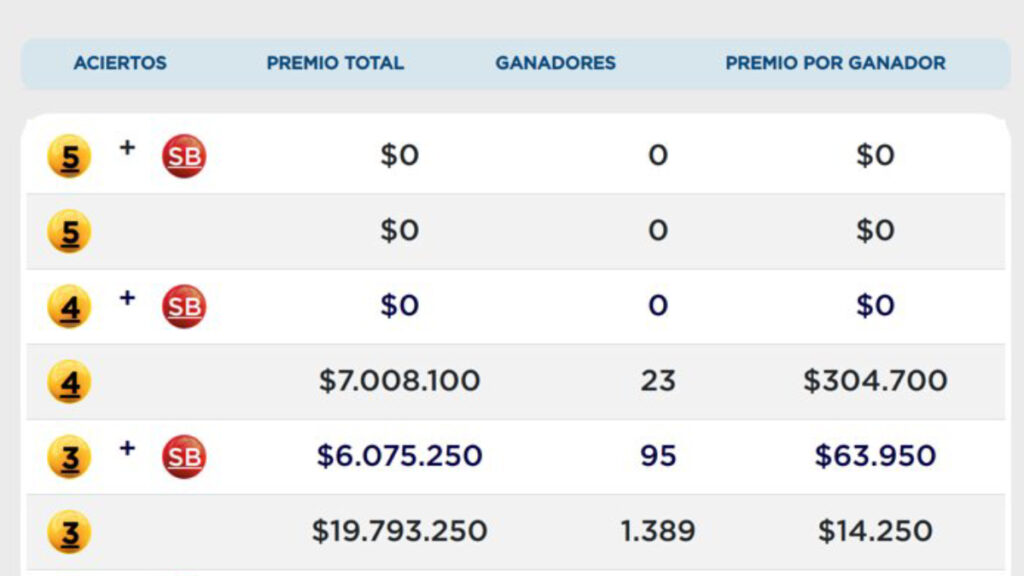Select the ACIERTOS column header
This screenshot has height=576, width=1024.
120,63
